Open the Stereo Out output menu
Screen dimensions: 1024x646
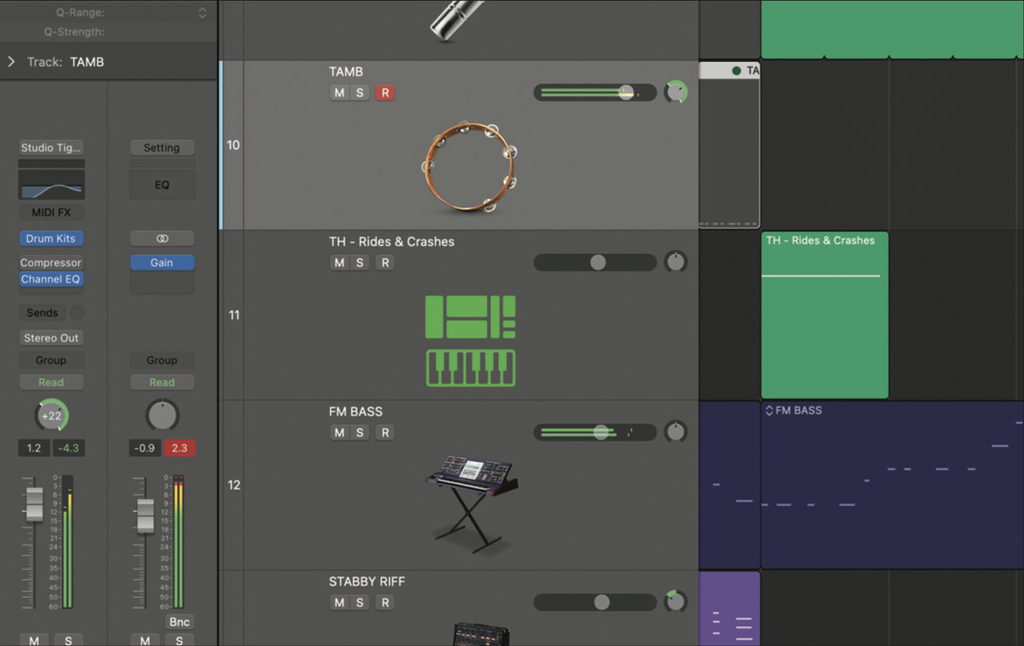coord(50,337)
